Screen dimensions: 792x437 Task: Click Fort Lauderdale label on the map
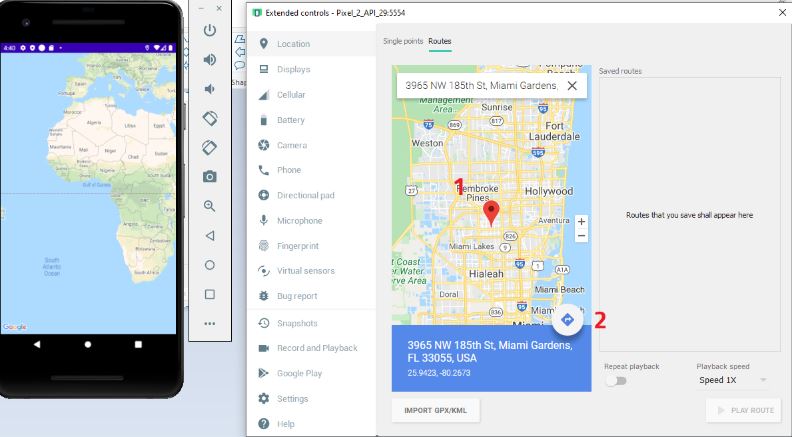[554, 131]
